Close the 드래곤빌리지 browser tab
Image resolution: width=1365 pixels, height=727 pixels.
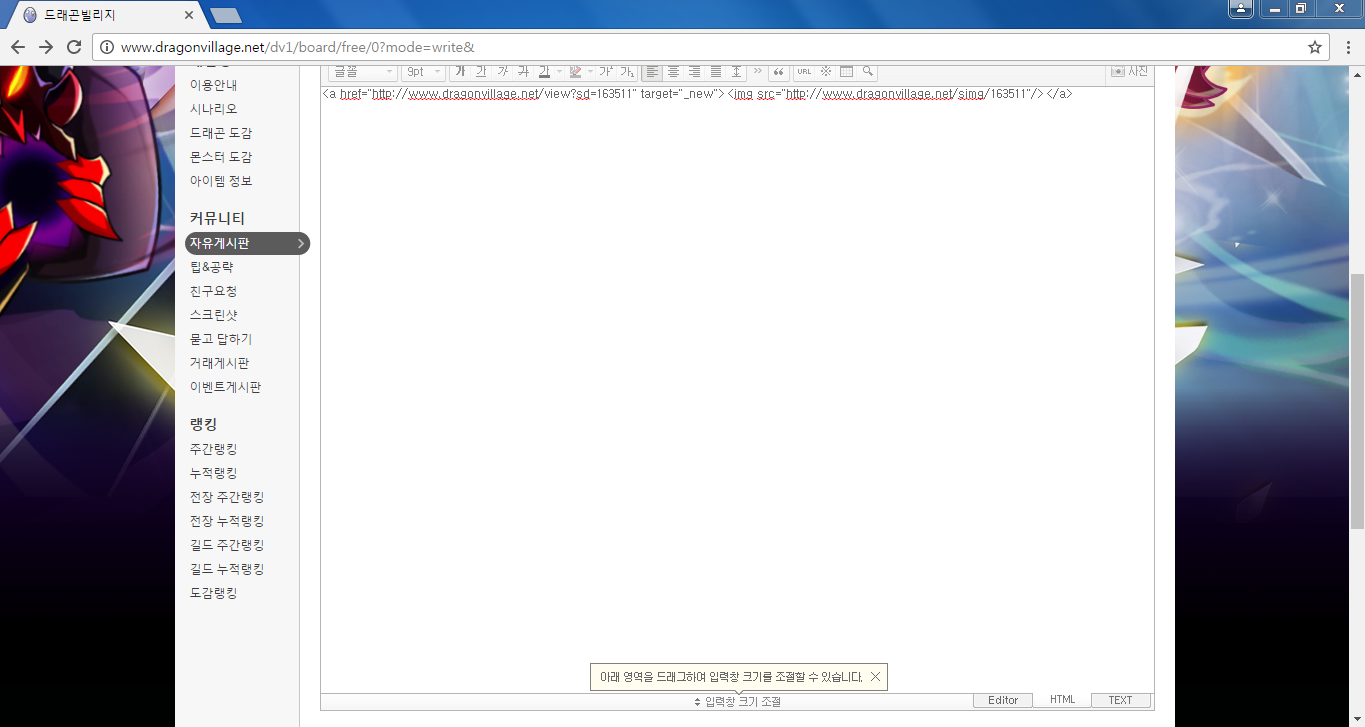[x=189, y=15]
